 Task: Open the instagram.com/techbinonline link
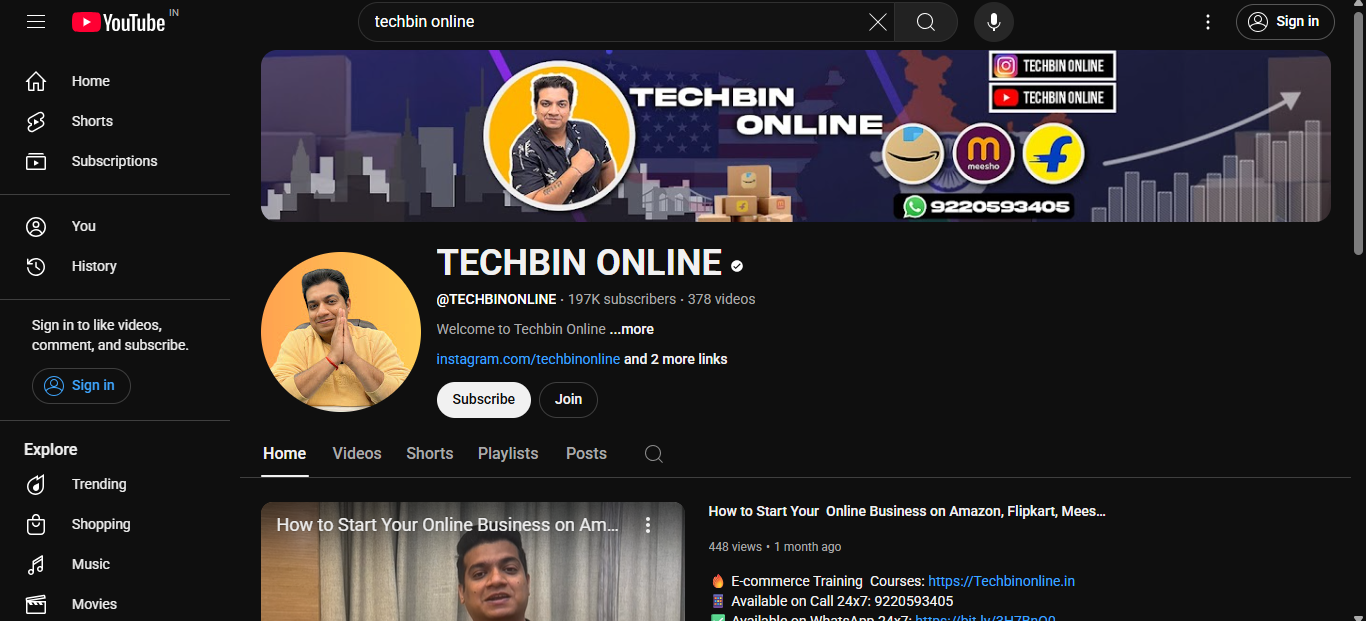(528, 359)
